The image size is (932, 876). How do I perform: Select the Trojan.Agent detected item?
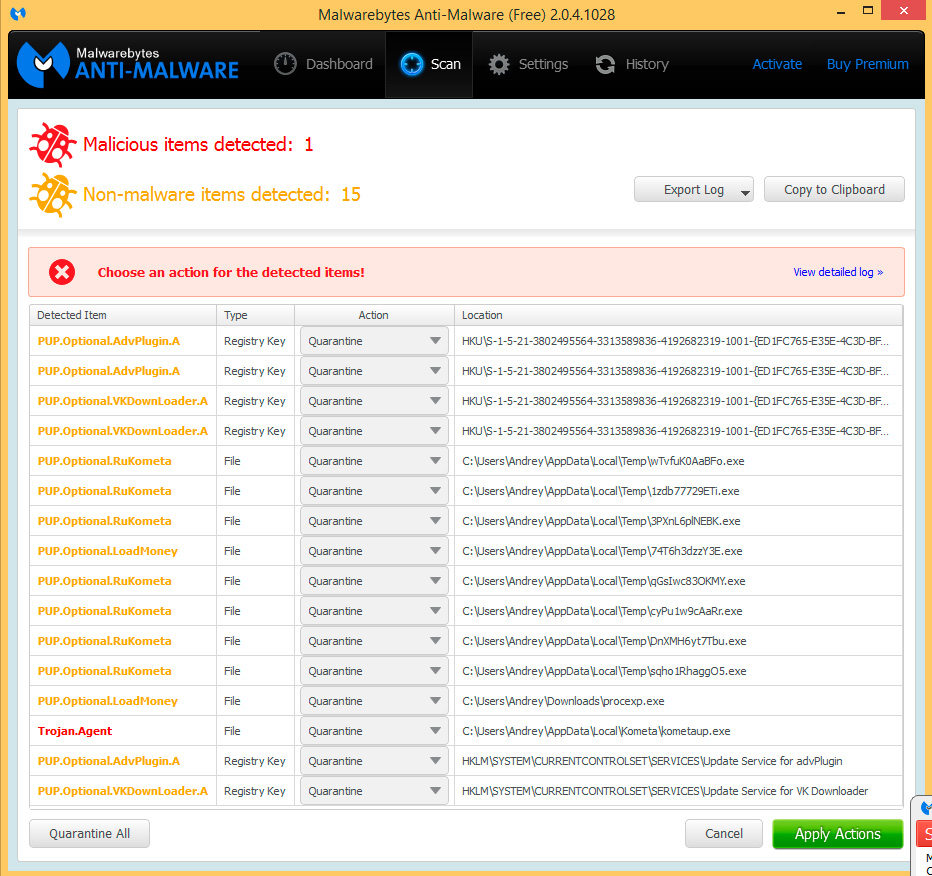[75, 731]
